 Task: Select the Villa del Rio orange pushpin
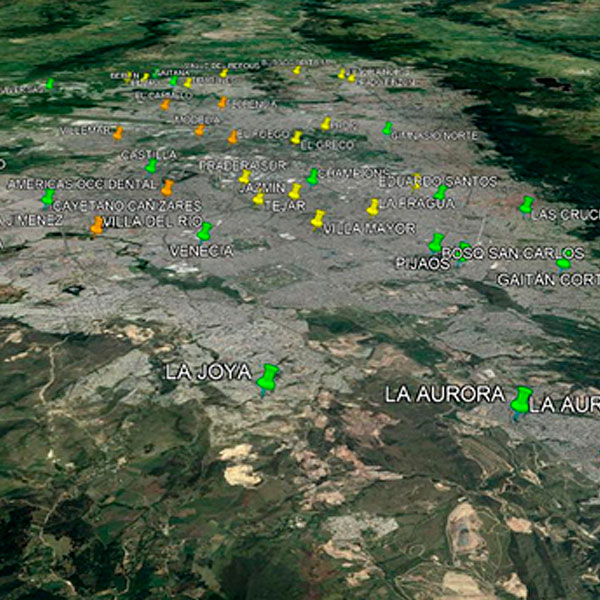pos(97,226)
